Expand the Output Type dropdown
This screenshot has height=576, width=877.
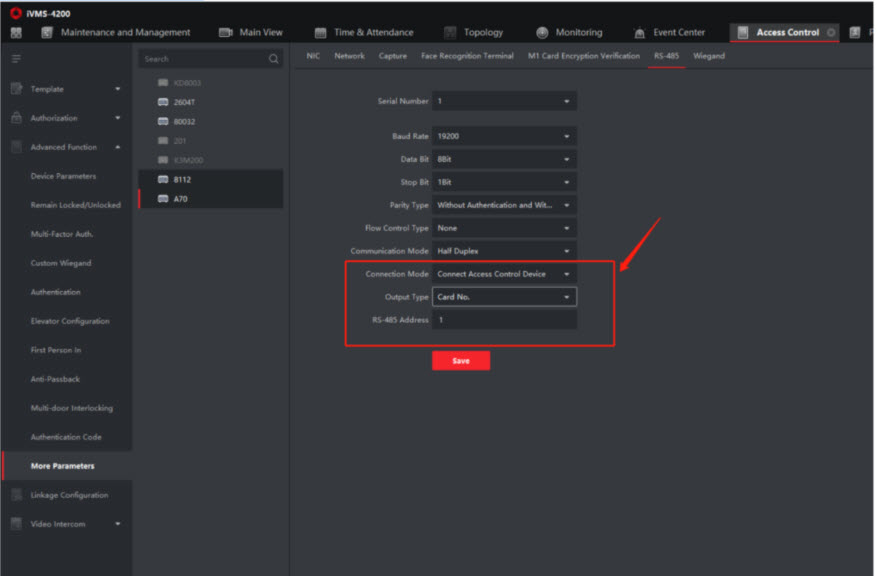coord(504,297)
